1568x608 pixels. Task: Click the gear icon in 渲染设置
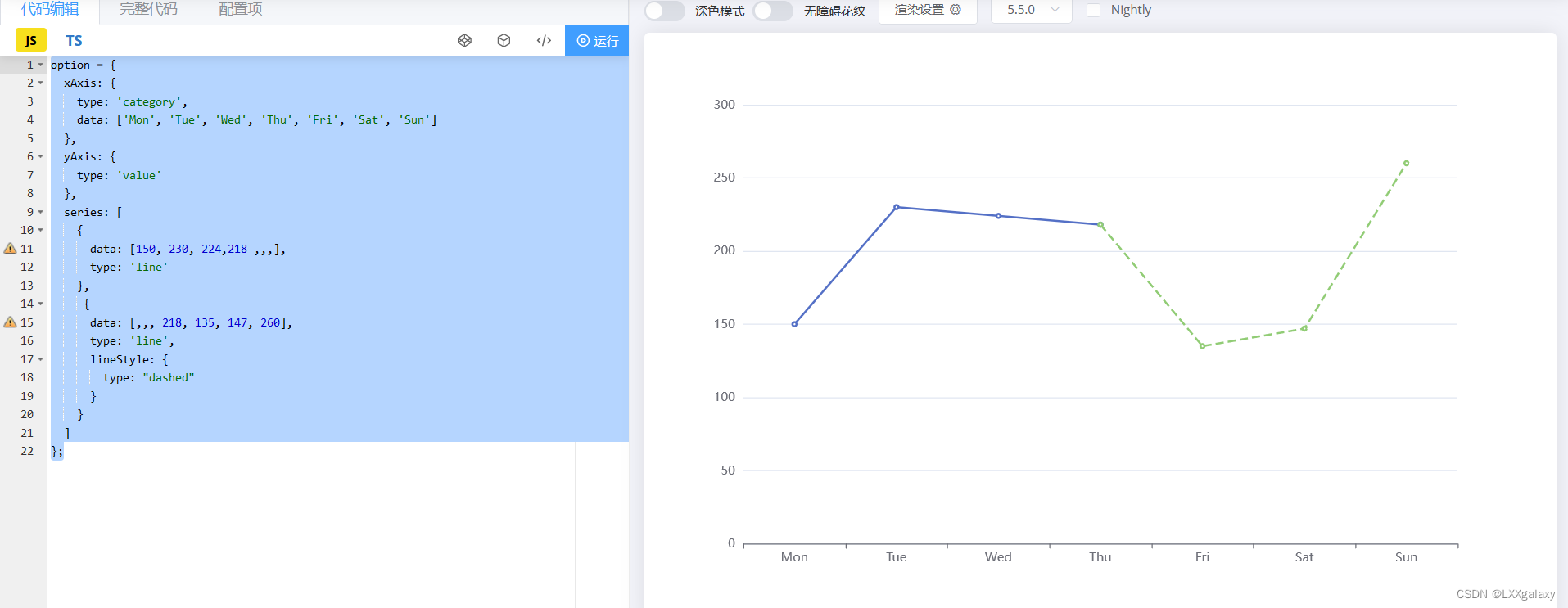(956, 10)
